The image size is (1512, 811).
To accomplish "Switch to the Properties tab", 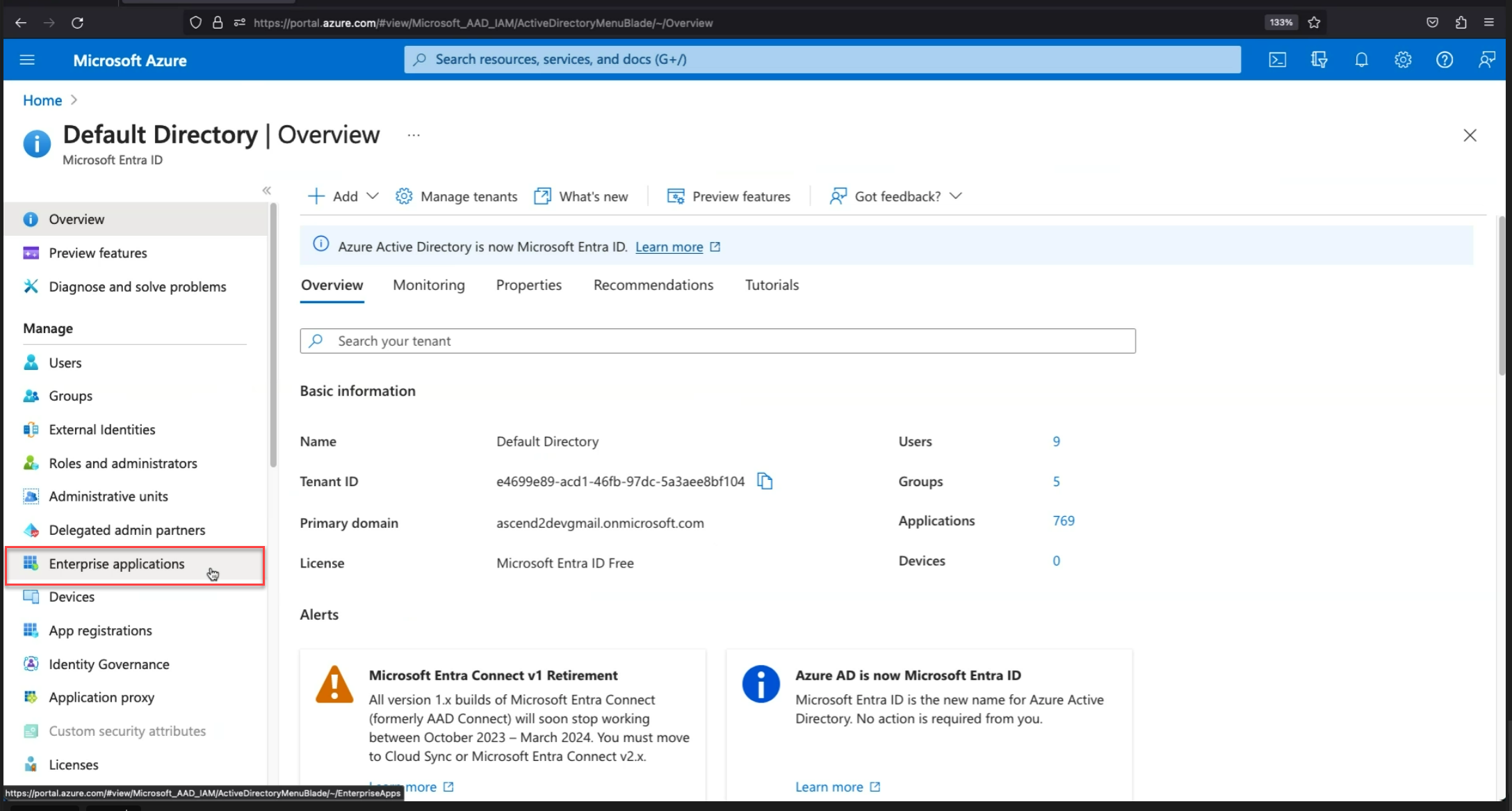I will click(529, 285).
